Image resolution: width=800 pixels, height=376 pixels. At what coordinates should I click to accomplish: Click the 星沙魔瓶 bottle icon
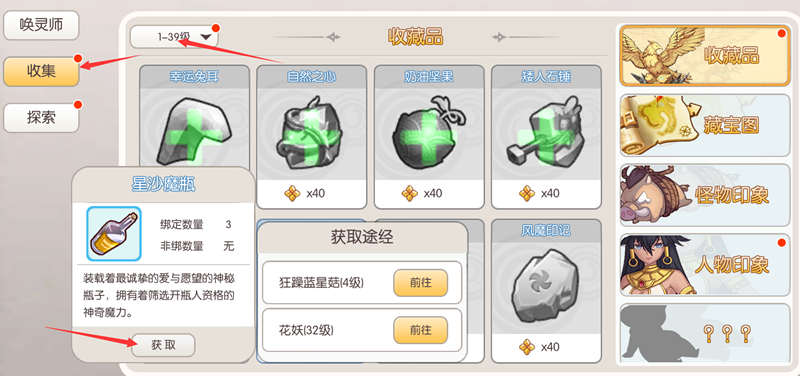[114, 234]
